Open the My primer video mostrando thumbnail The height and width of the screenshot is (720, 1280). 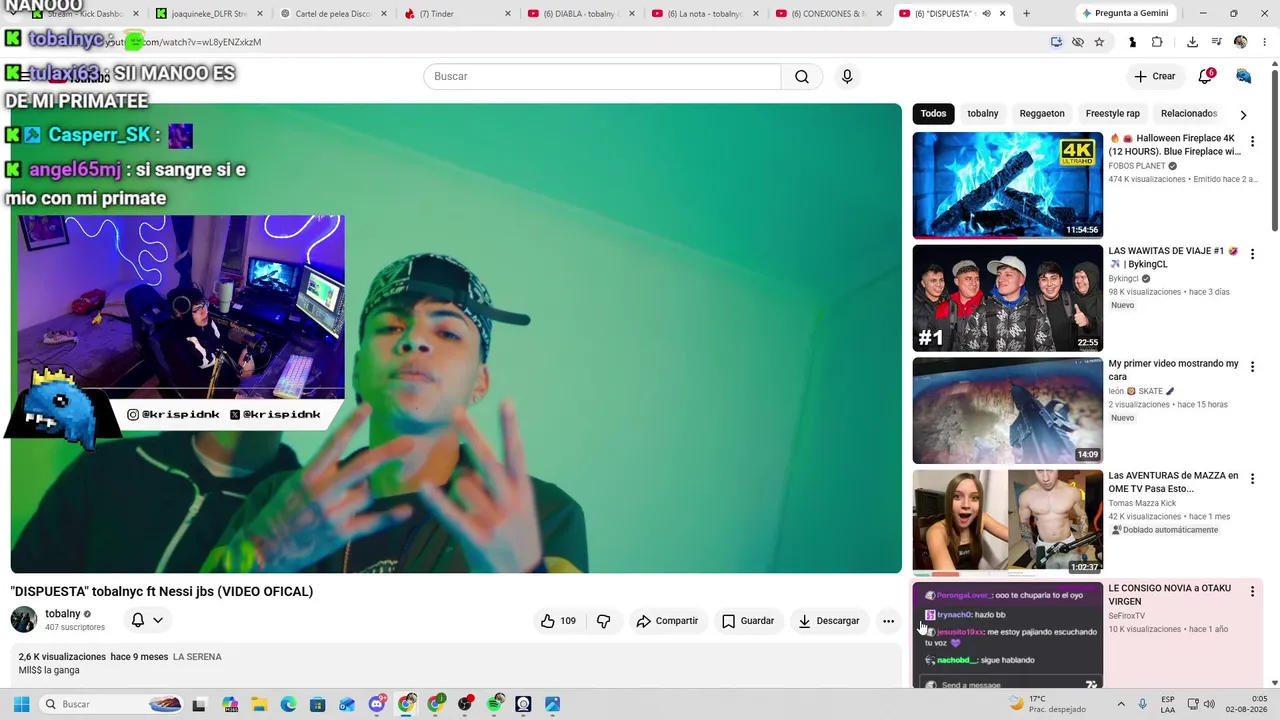click(x=1007, y=410)
